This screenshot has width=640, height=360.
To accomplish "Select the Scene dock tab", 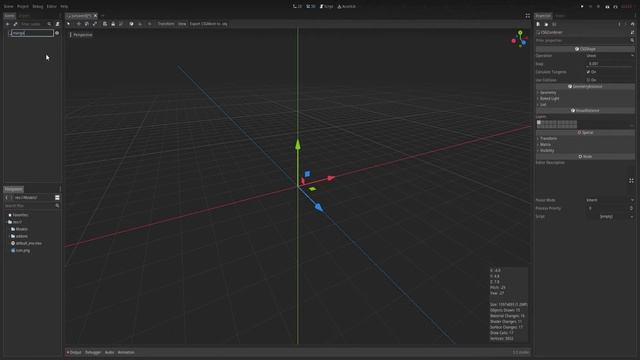I will (x=9, y=16).
